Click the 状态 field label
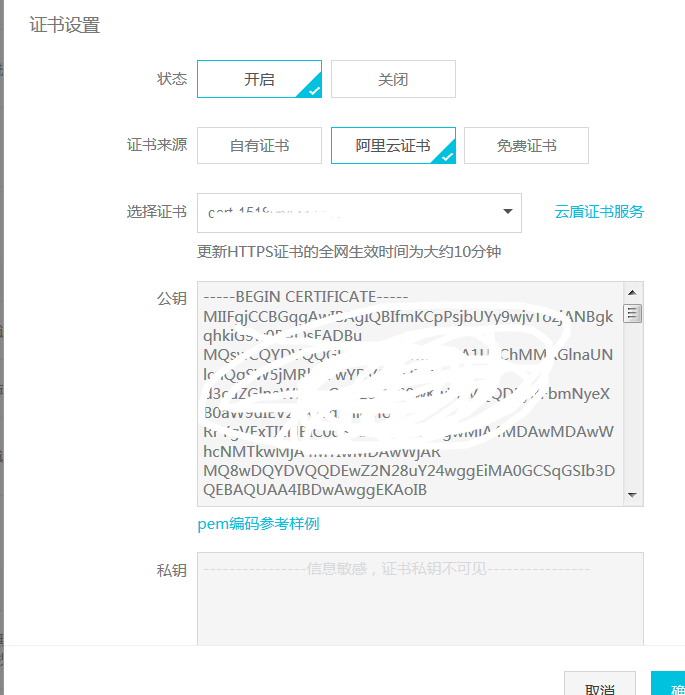The width and height of the screenshot is (685, 695). (172, 79)
